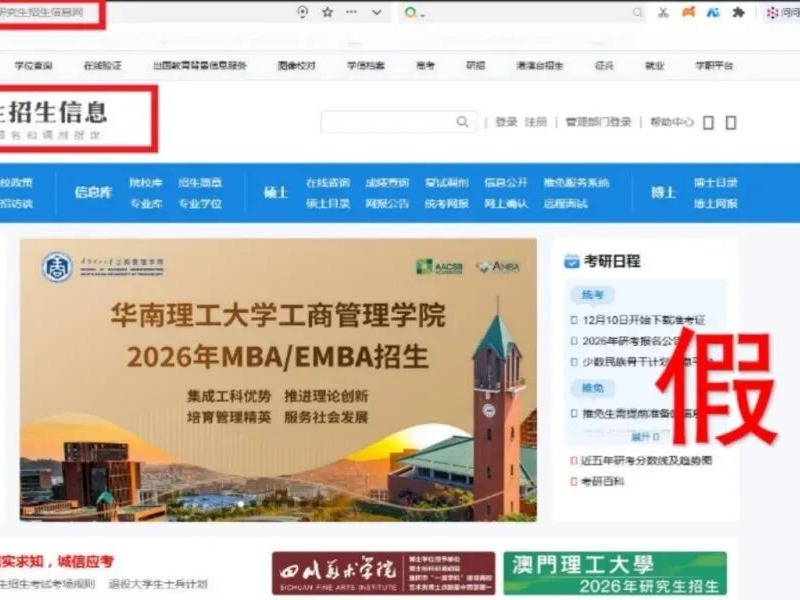Open 院校库 in the blue navigation bar
The width and height of the screenshot is (800, 600).
145,182
